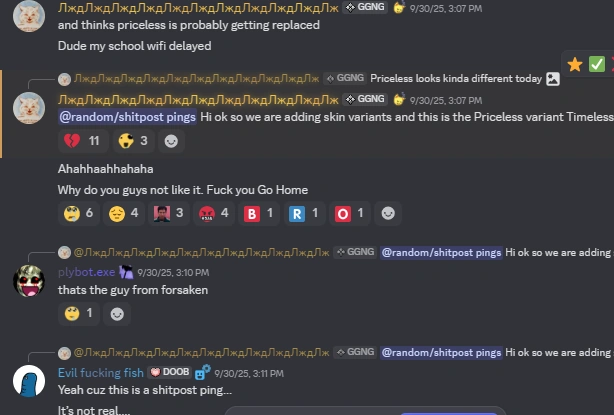Screen dimensions: 614x415
Task: Add the star reaction from hover toolbar
Action: (x=574, y=65)
